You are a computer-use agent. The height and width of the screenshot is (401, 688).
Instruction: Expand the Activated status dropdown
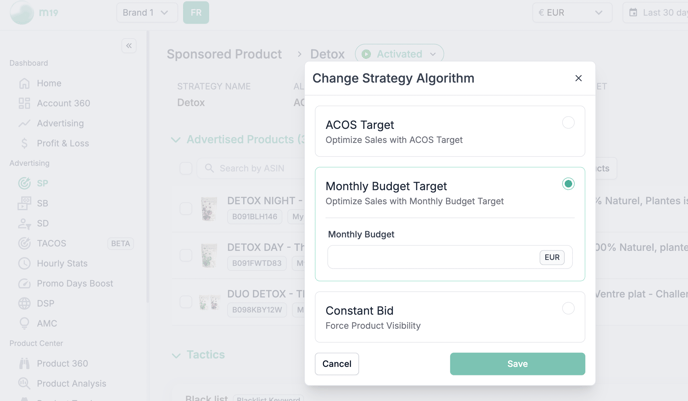399,54
